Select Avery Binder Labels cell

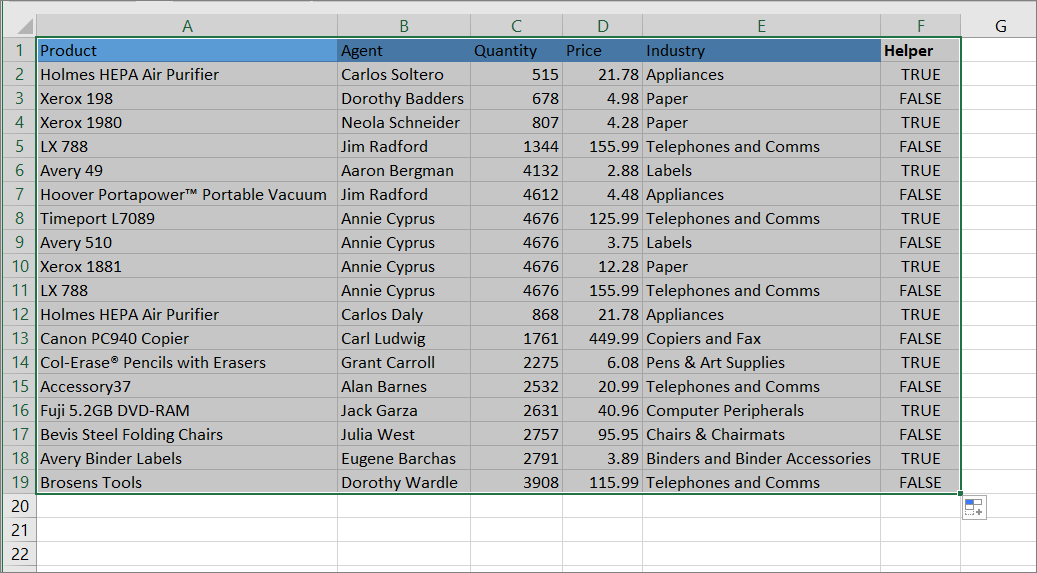coord(187,459)
